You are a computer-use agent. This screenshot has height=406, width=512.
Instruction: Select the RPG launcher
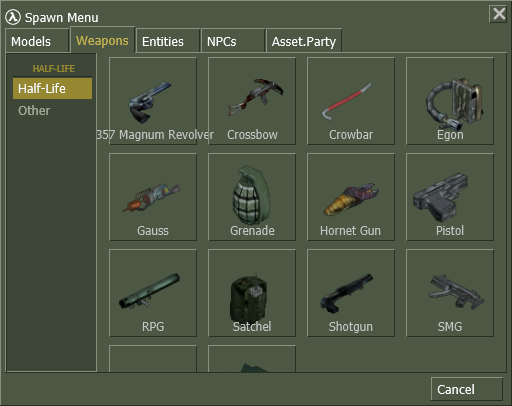pyautogui.click(x=153, y=293)
